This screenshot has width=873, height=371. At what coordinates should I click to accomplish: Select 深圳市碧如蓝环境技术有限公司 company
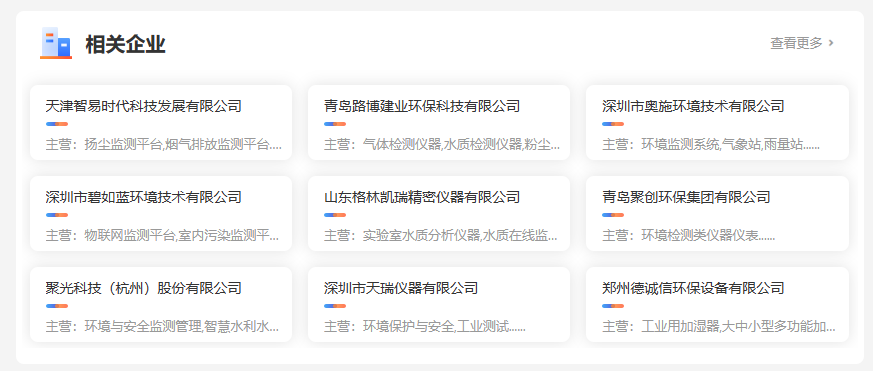point(144,197)
